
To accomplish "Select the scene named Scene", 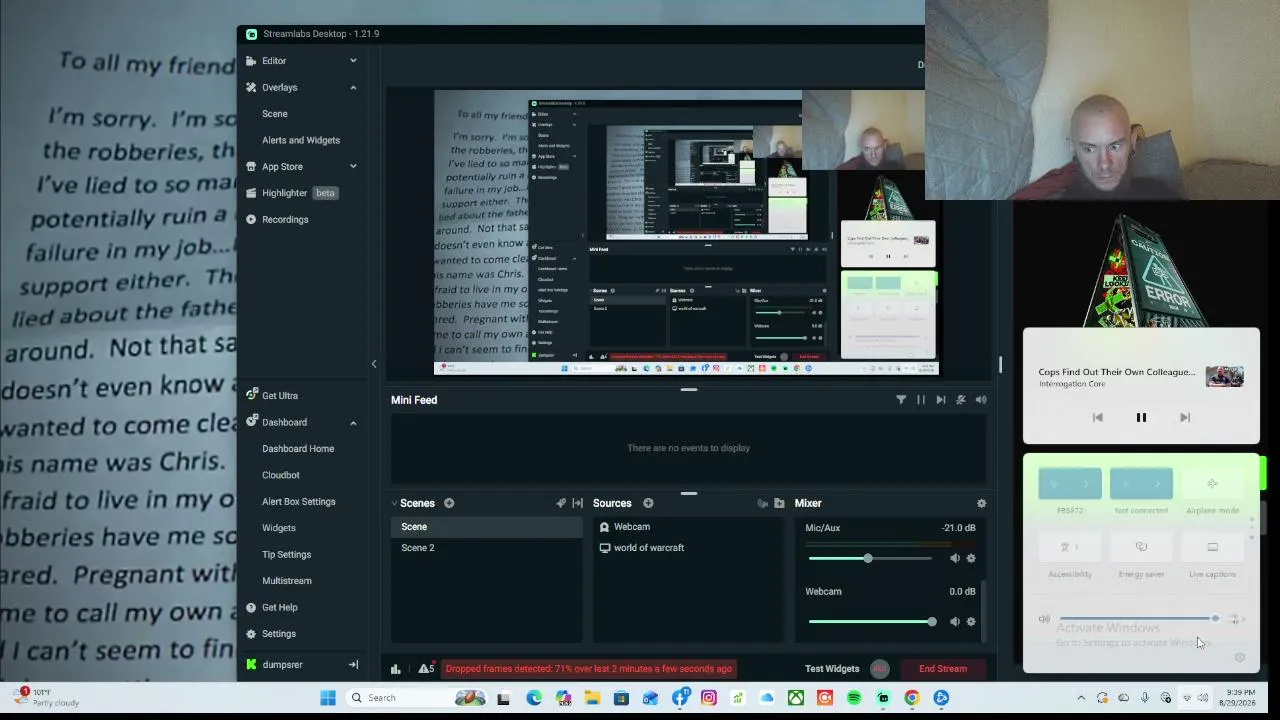I will point(486,527).
